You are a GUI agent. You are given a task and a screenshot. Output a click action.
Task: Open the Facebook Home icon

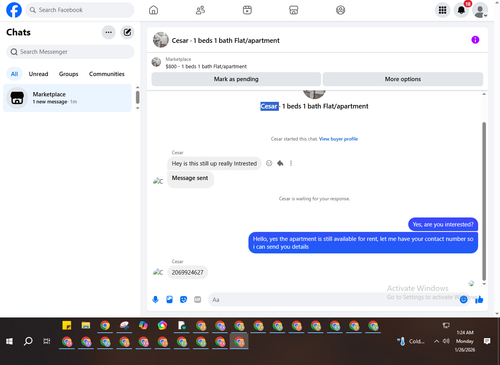click(153, 10)
